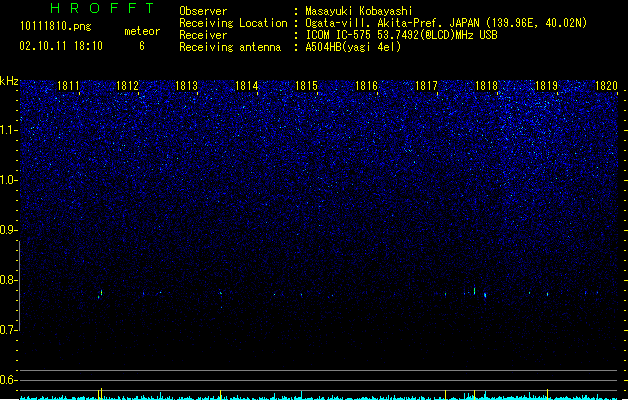Click the Receiving antenna label
Viewport: 629px width, 400px height.
(x=230, y=47)
